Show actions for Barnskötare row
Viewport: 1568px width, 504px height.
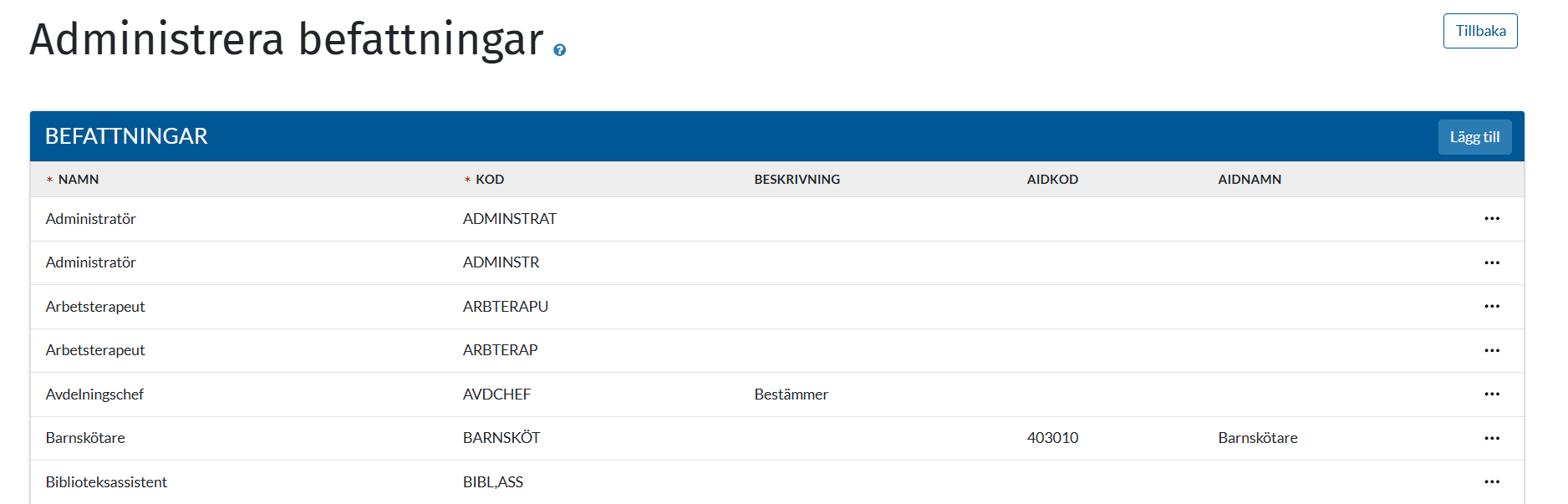click(1492, 438)
